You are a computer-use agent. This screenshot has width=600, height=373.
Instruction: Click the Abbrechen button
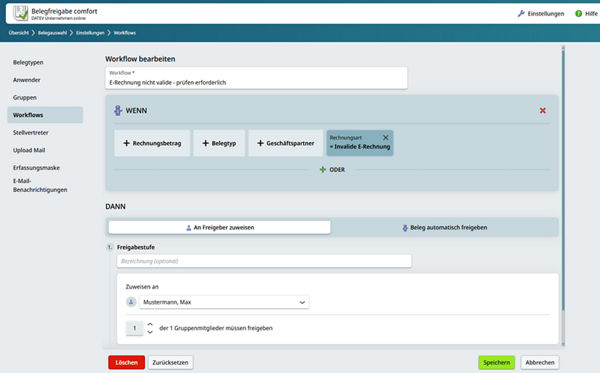pyautogui.click(x=540, y=362)
